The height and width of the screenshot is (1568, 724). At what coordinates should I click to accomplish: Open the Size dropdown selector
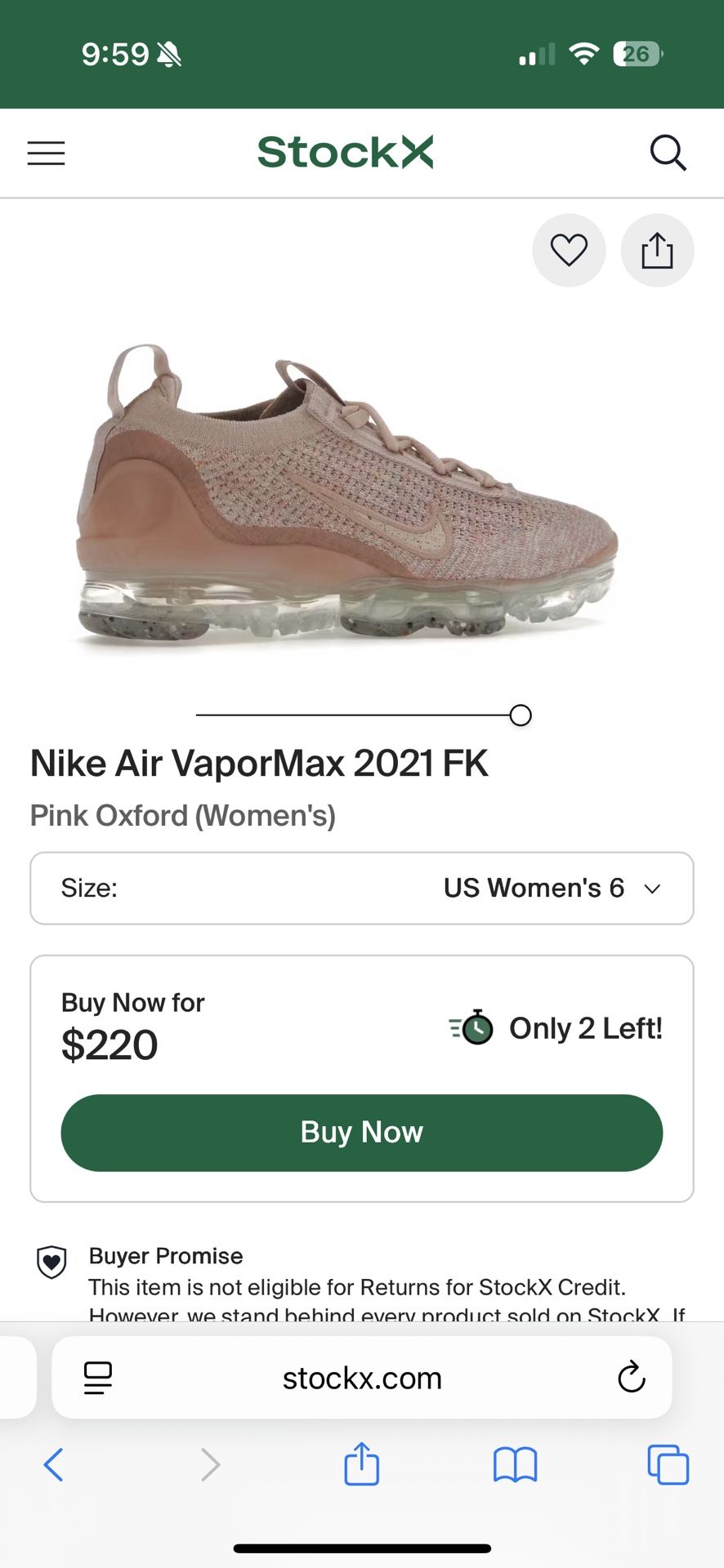pyautogui.click(x=361, y=889)
